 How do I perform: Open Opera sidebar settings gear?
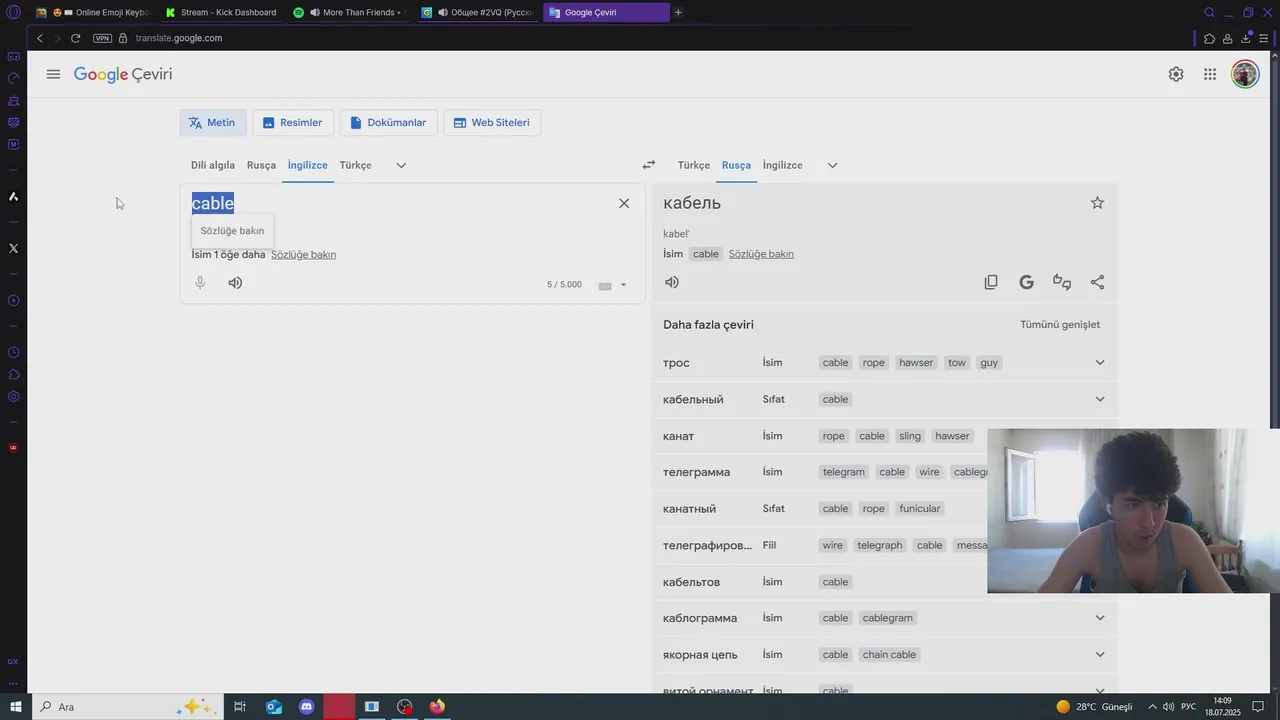tap(13, 396)
